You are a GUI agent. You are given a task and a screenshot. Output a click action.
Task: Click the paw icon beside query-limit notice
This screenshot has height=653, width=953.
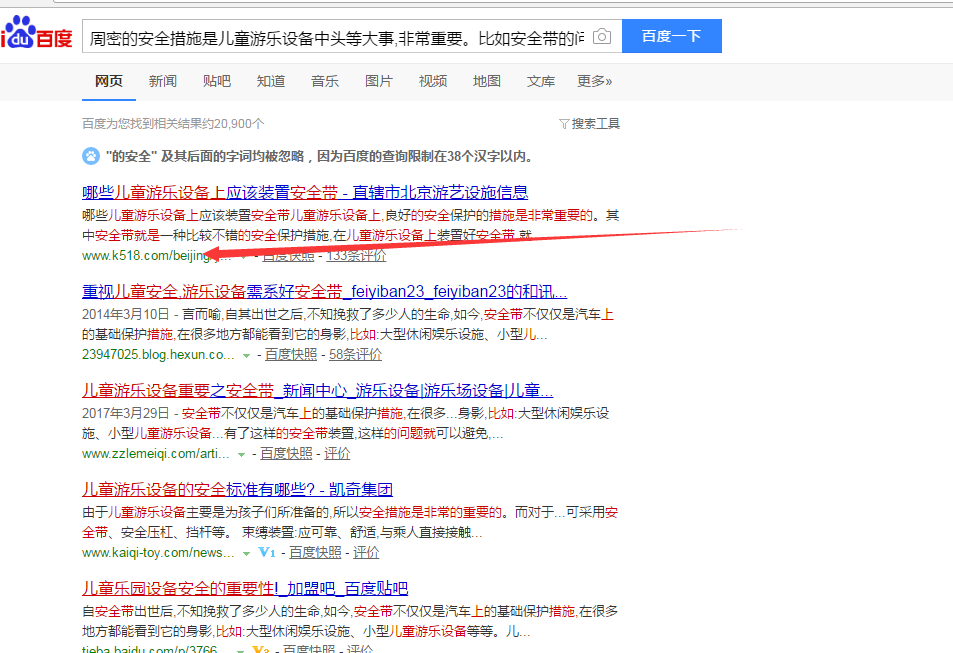coord(90,156)
